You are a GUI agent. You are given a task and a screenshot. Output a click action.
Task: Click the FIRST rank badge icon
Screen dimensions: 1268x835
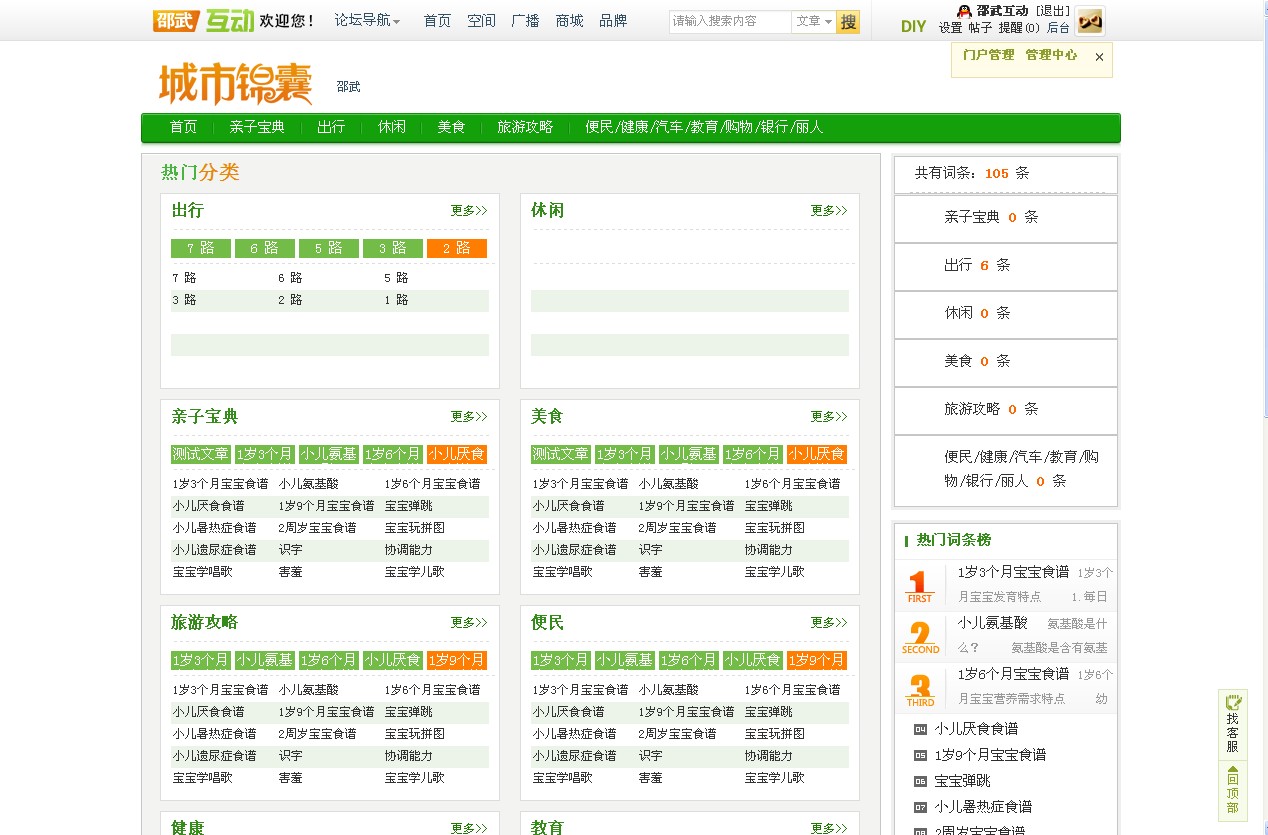pyautogui.click(x=920, y=586)
